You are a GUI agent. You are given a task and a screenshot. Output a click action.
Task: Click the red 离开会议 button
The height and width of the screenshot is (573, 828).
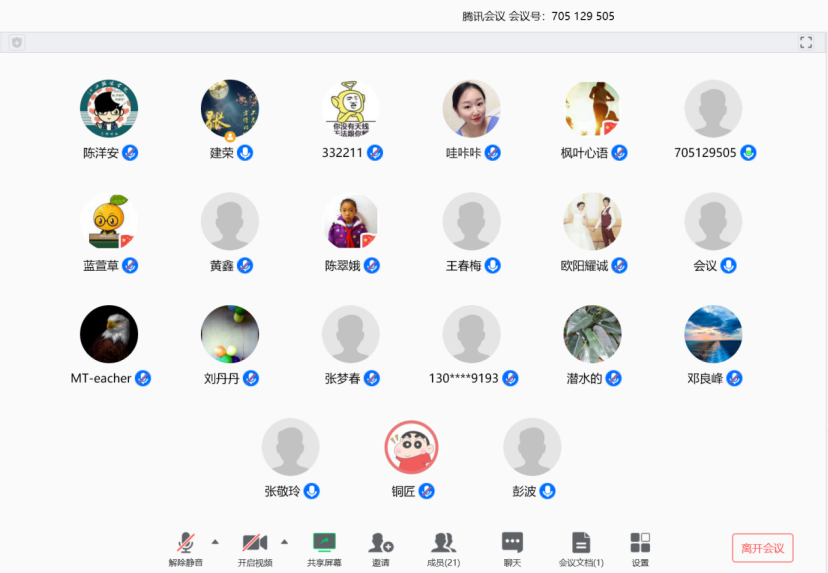[763, 548]
